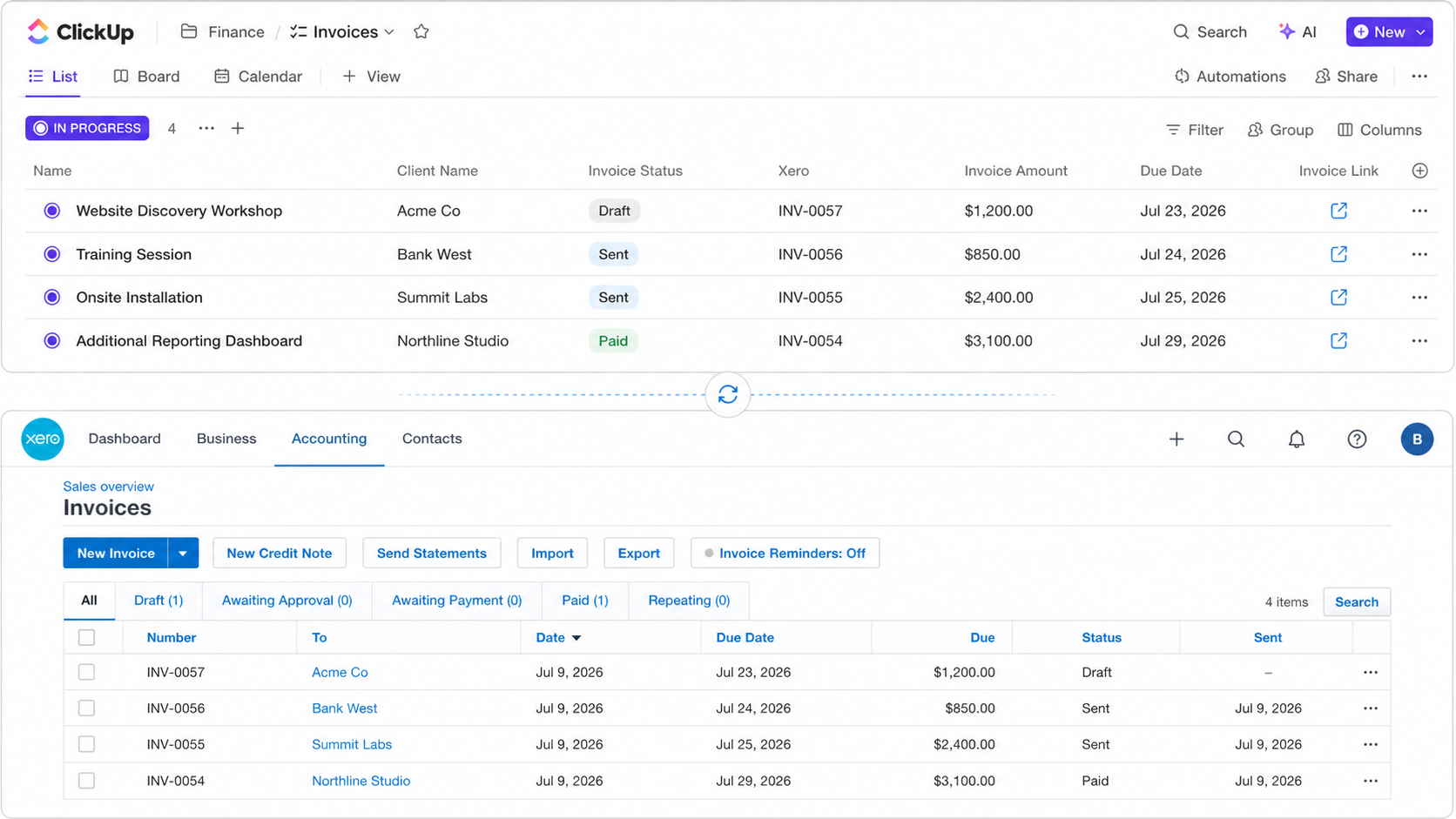This screenshot has height=819, width=1456.
Task: Open the Columns options
Action: coord(1379,130)
